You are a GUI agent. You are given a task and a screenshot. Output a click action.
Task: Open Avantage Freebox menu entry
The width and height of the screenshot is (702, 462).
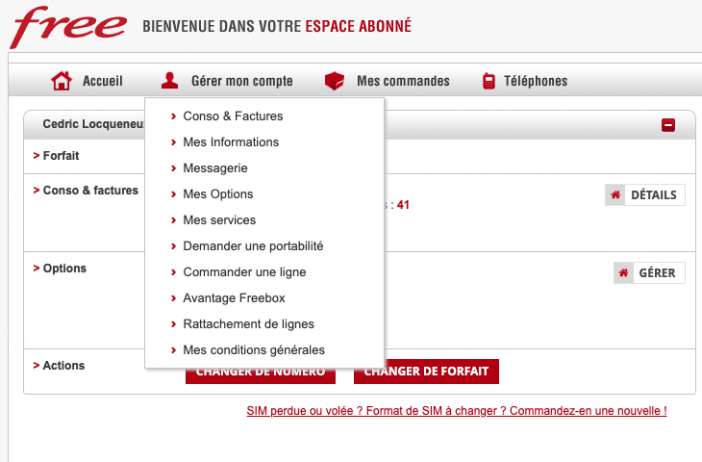(x=234, y=298)
